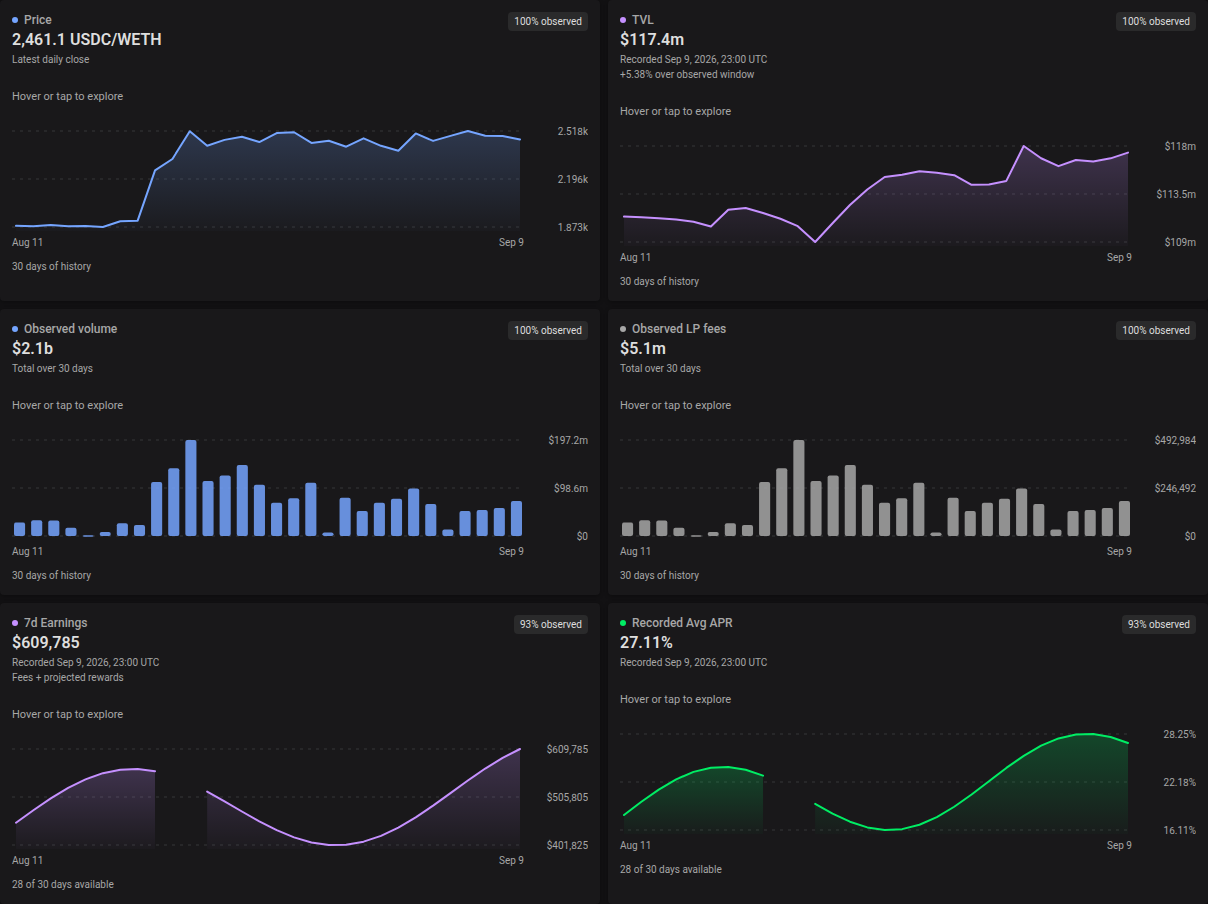Click the $401,825 axis label in Earnings chart
1208x904 pixels.
coord(567,846)
